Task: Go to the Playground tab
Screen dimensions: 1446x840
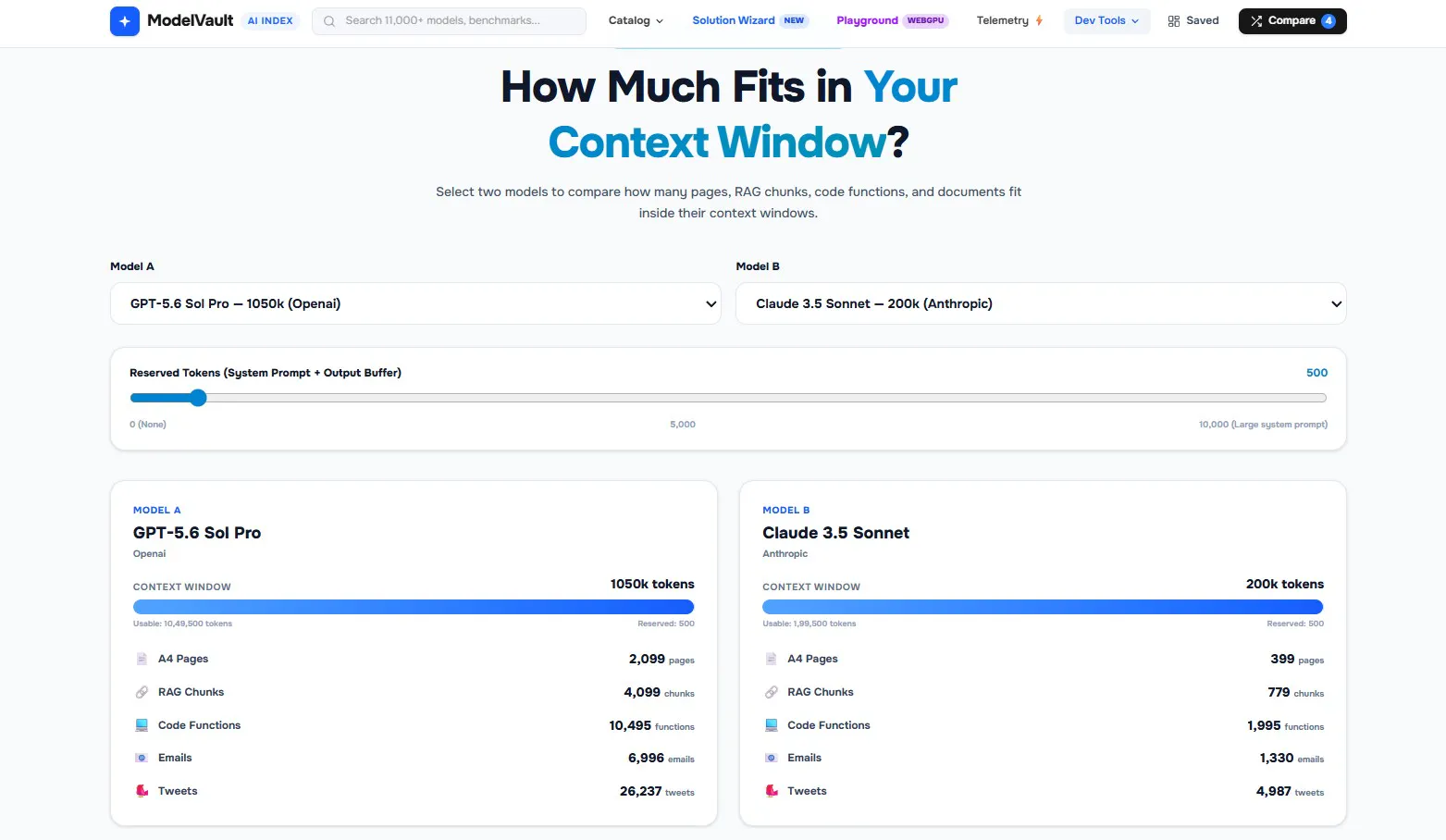Action: [893, 21]
